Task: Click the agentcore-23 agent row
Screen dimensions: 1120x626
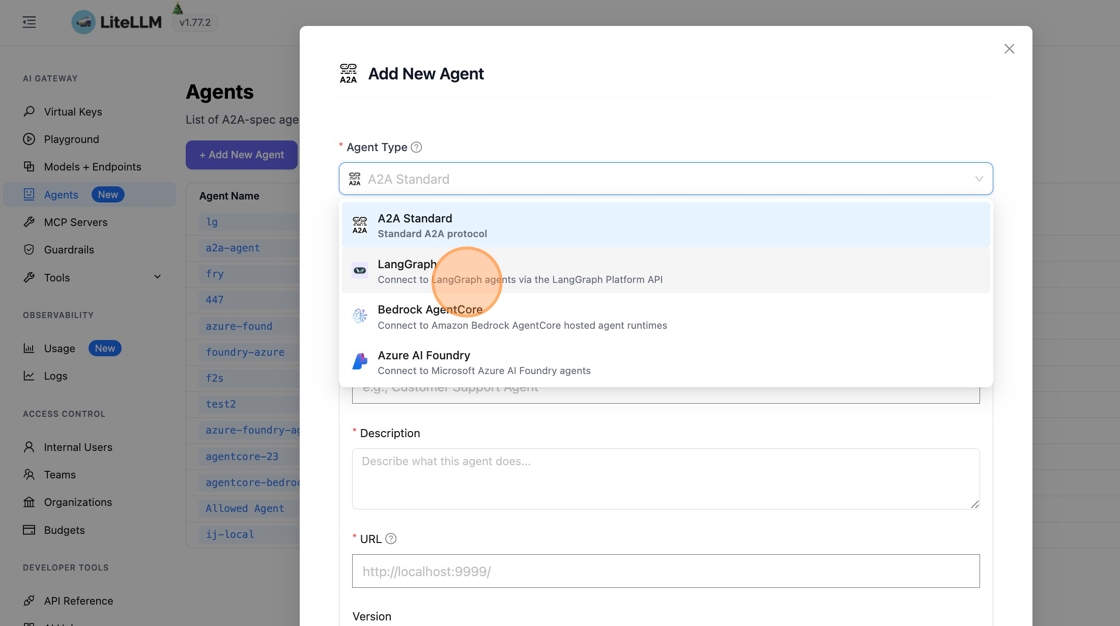Action: point(242,456)
